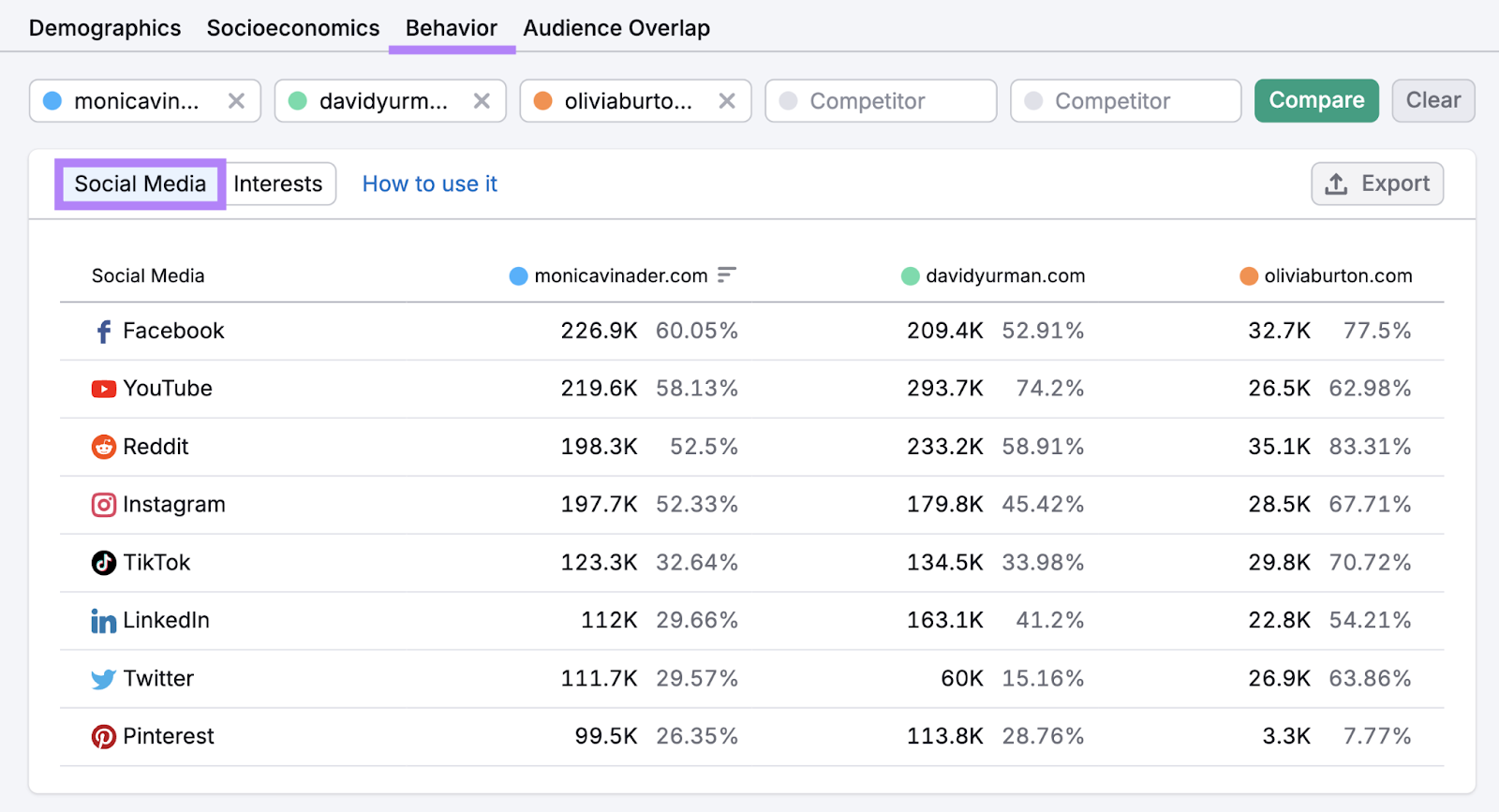Screen dimensions: 1499x812
Task: Click the 293.7K YouTube value
Action: [945, 388]
